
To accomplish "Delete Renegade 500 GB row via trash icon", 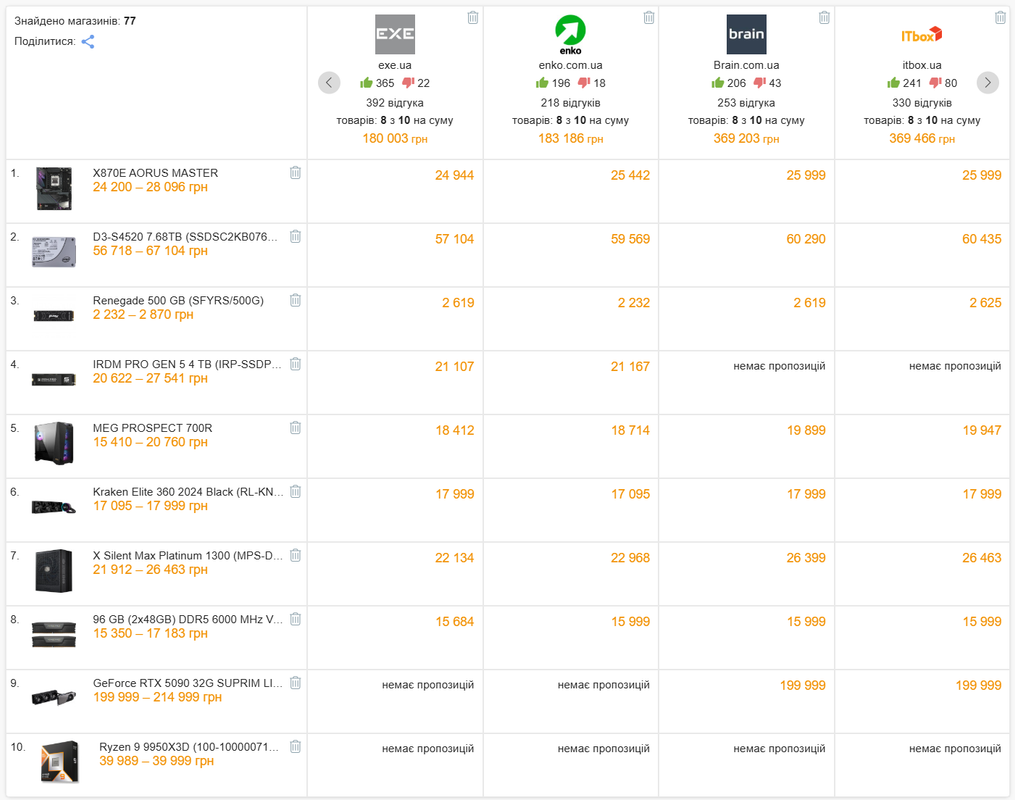I will [295, 300].
